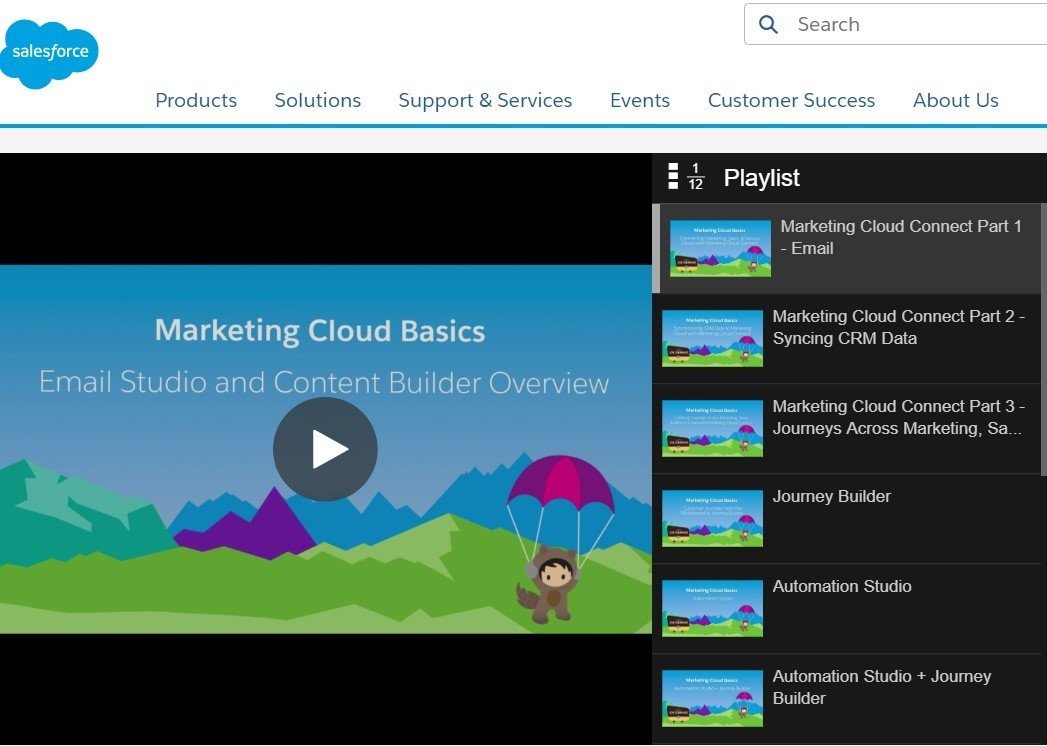This screenshot has height=746, width=1047.
Task: Select the Journey Builder video thumbnail
Action: (712, 518)
